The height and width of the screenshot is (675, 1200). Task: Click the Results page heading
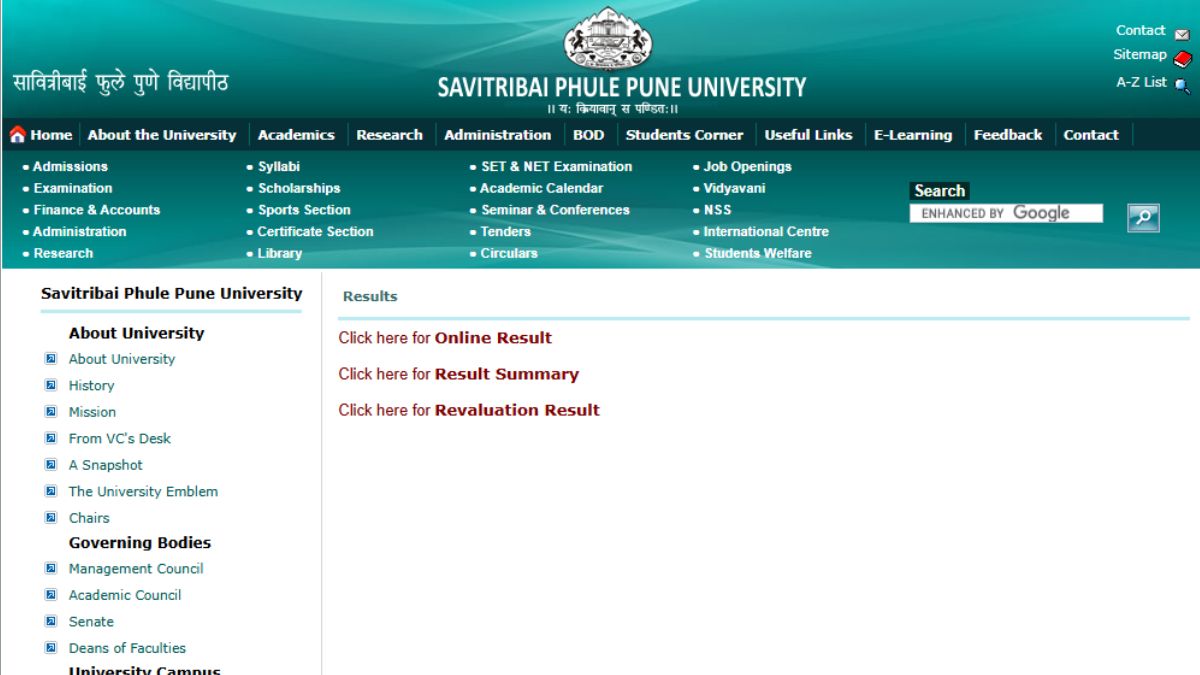pyautogui.click(x=370, y=296)
